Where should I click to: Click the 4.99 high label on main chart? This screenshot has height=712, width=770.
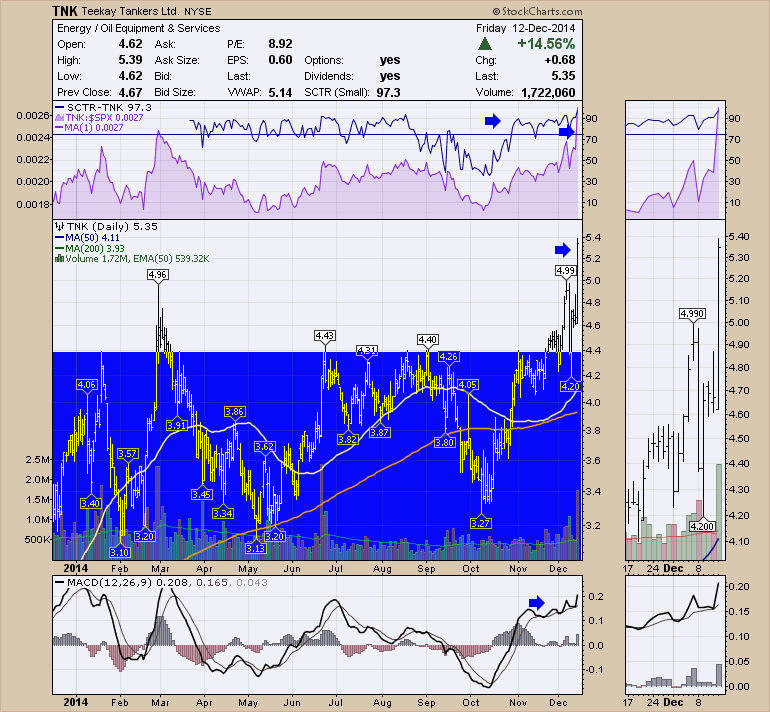[565, 271]
